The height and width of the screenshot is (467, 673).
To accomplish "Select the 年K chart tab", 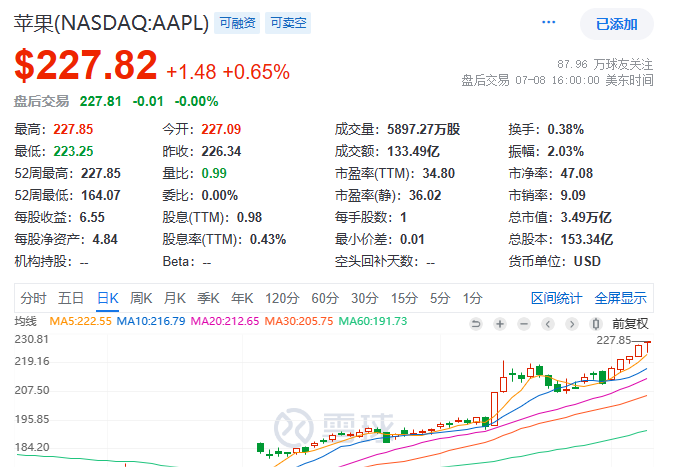I will [x=242, y=298].
